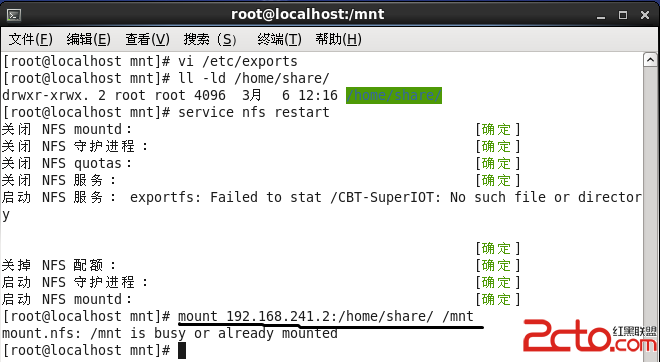
Task: Click 'mount.nfs: /mnt is busy' message
Action: coord(170,333)
